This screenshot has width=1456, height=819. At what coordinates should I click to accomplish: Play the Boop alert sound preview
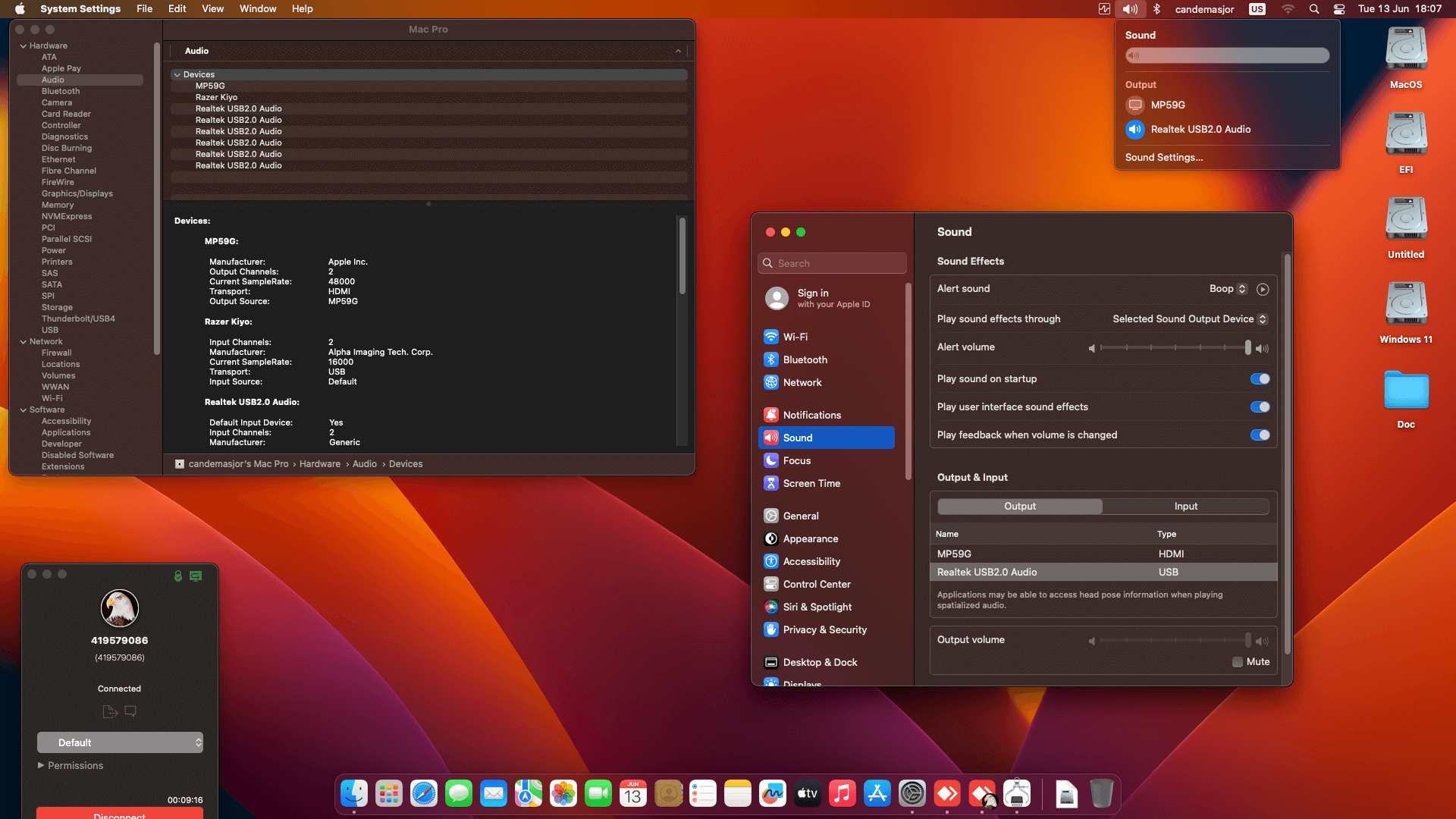1263,289
